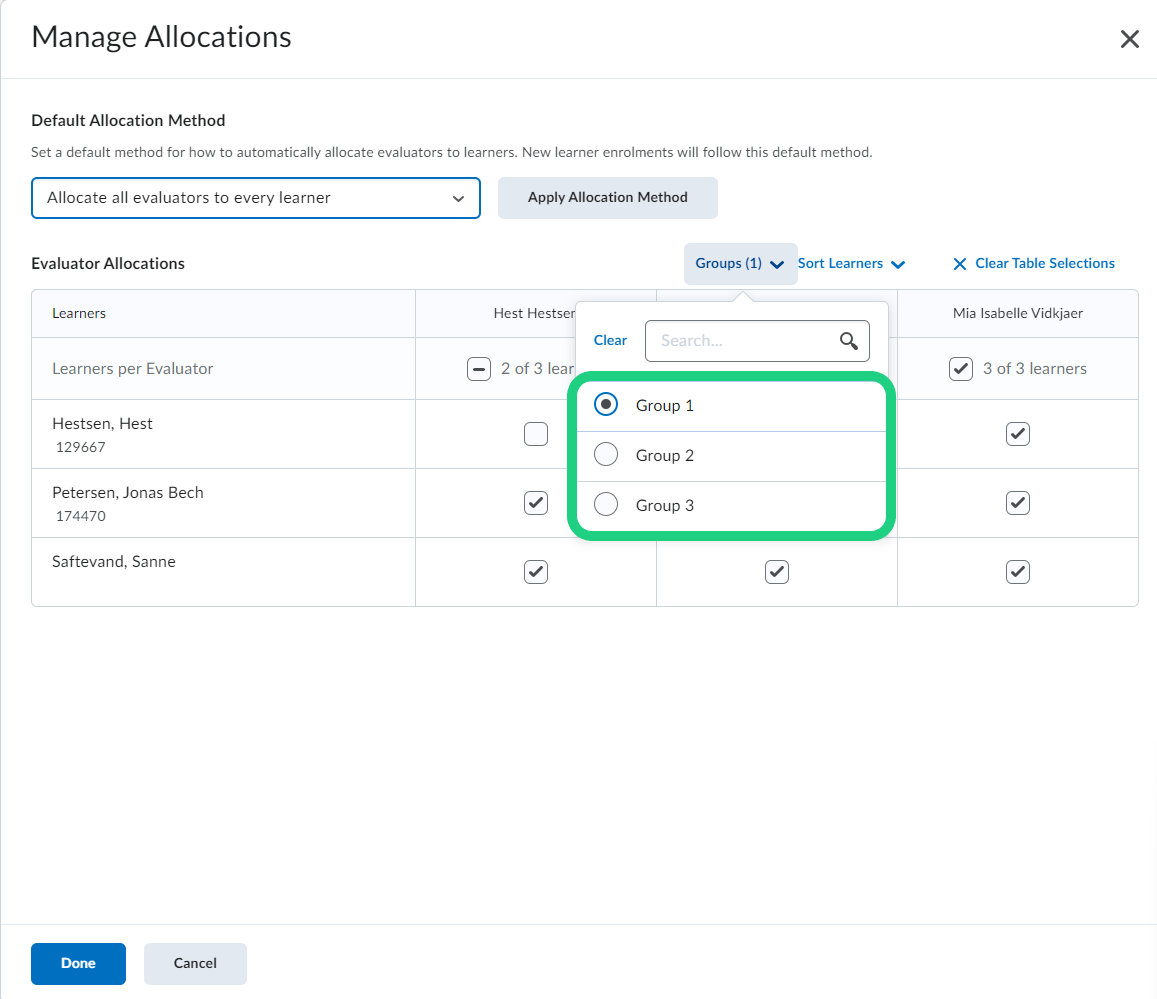Viewport: 1157px width, 999px height.
Task: Expand the Sort Learners dropdown
Action: [851, 264]
